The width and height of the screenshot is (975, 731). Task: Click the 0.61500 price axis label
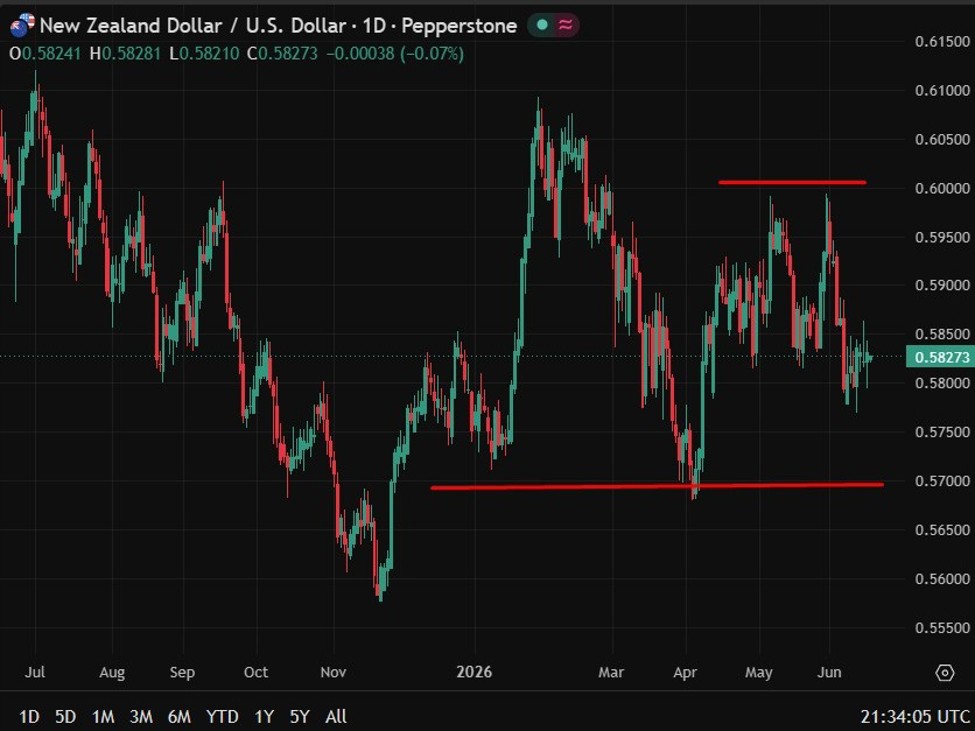click(942, 42)
